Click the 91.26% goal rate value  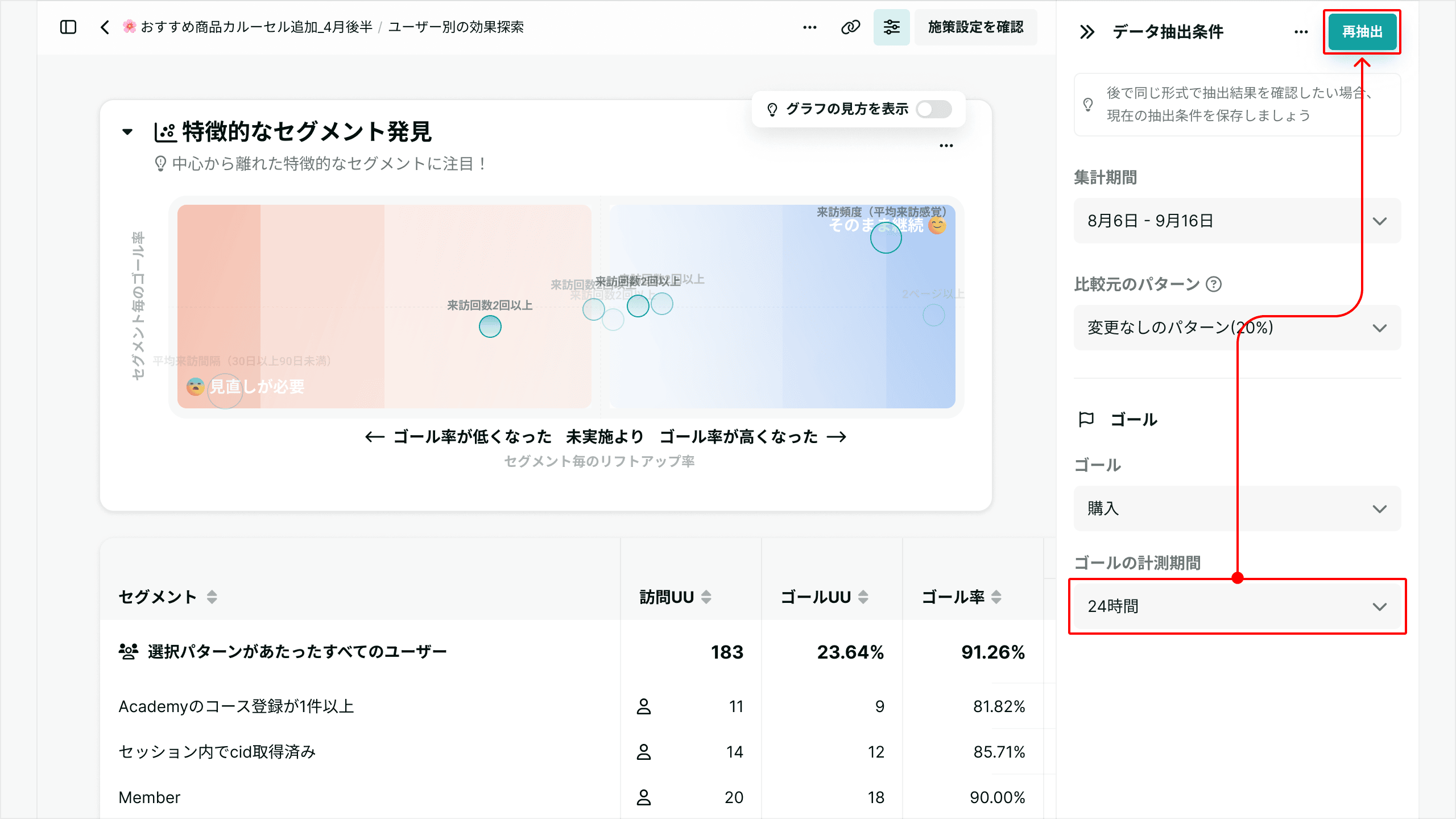pos(993,652)
